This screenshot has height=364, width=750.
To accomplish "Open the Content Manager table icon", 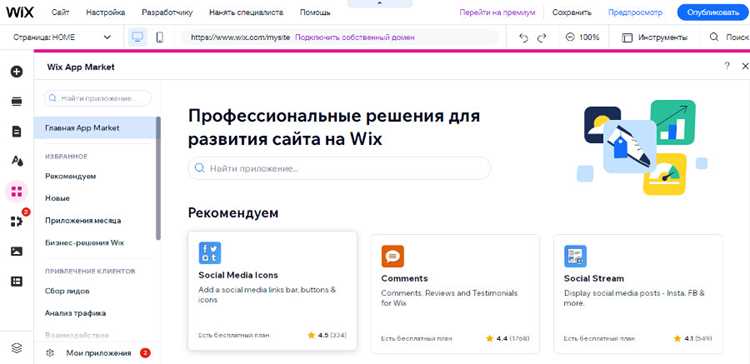I will [17, 282].
